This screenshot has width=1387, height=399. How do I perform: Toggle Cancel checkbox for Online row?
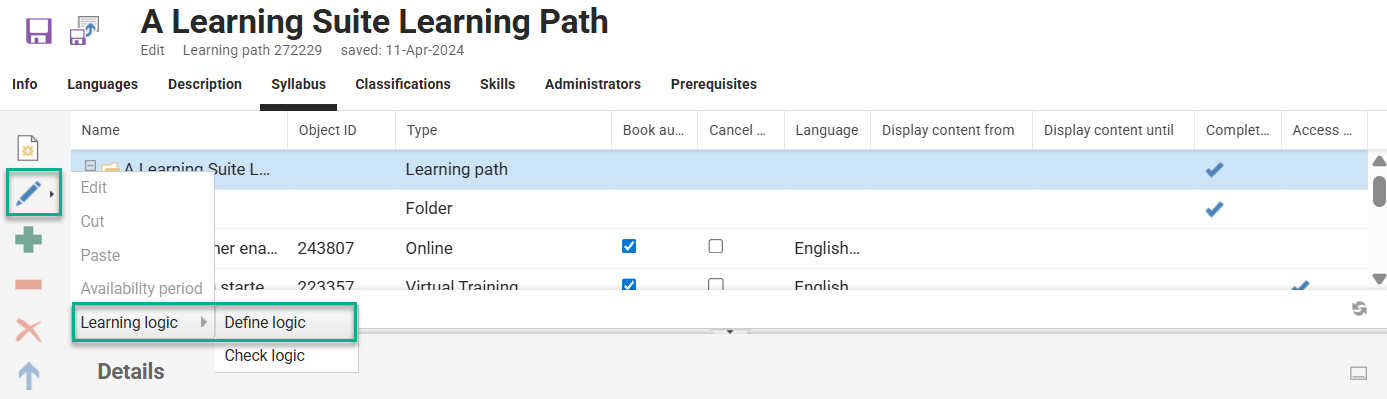click(x=716, y=246)
